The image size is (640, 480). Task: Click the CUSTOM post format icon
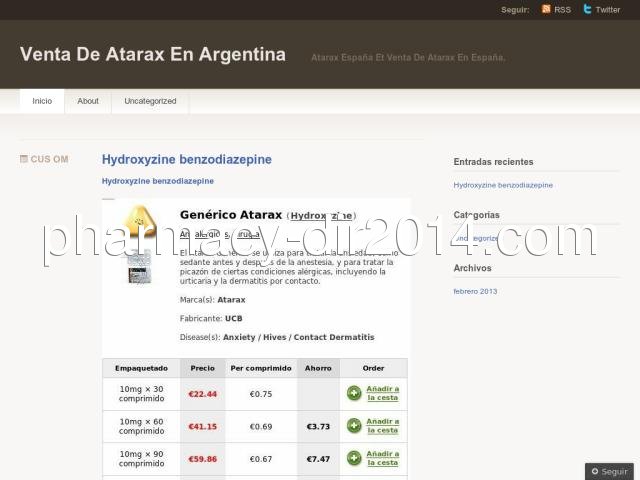pos(24,159)
